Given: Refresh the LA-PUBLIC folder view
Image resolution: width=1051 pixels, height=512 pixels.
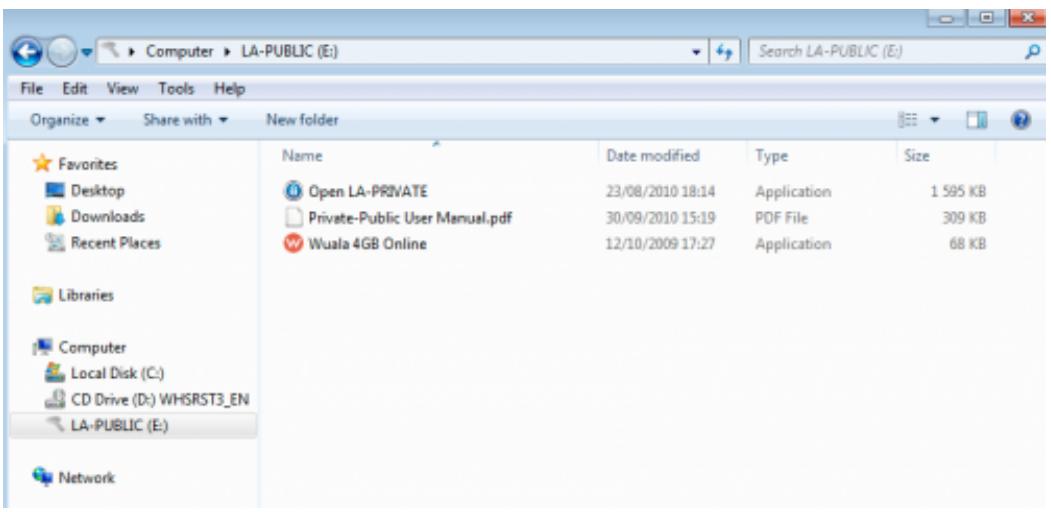Looking at the screenshot, I should click(725, 52).
